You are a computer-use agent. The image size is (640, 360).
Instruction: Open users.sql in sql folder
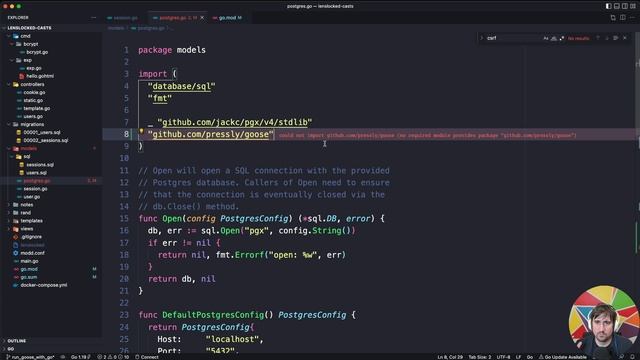(36, 173)
